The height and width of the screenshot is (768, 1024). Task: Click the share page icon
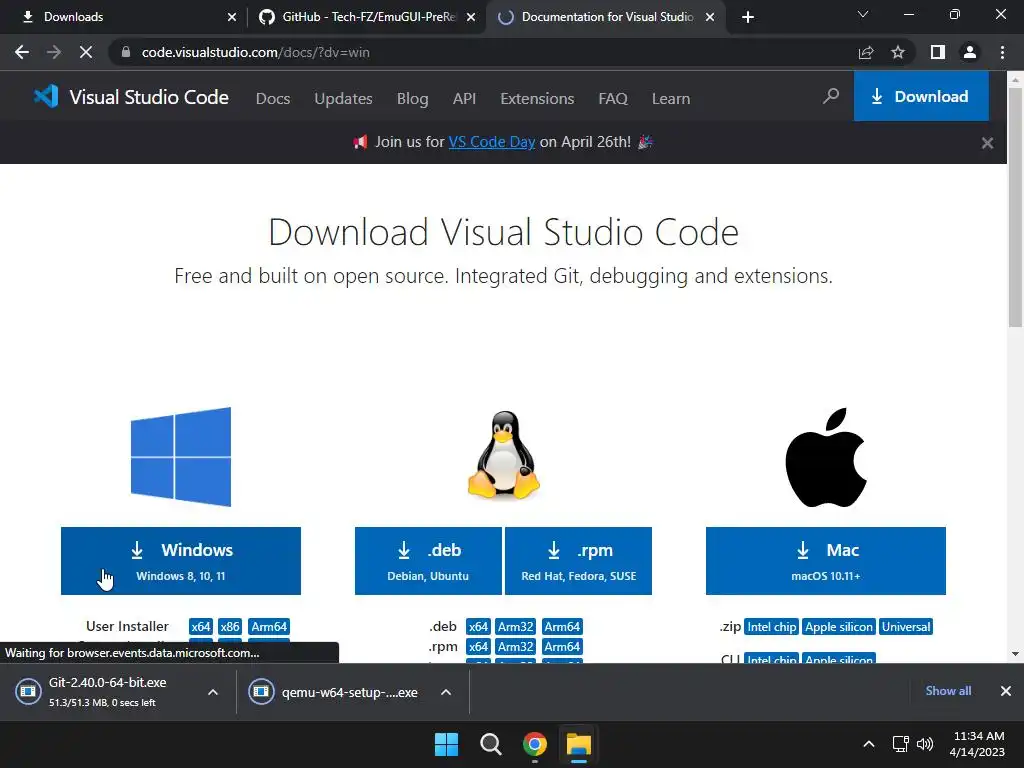(x=866, y=52)
